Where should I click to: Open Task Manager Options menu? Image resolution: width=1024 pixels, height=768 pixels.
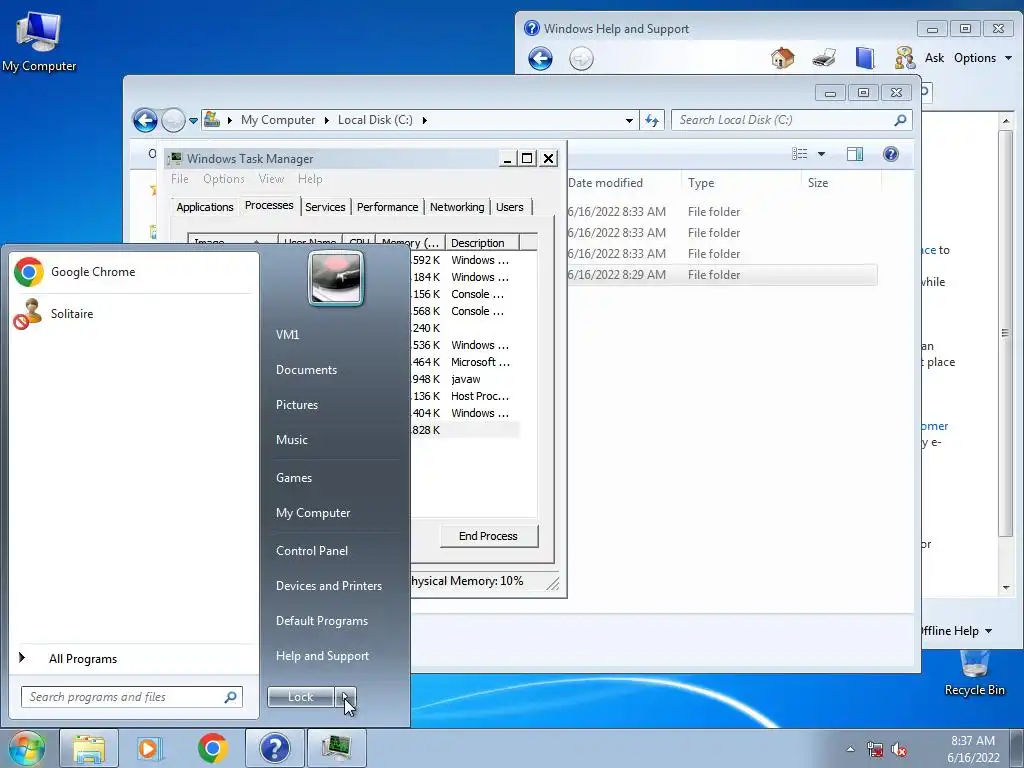coord(223,179)
